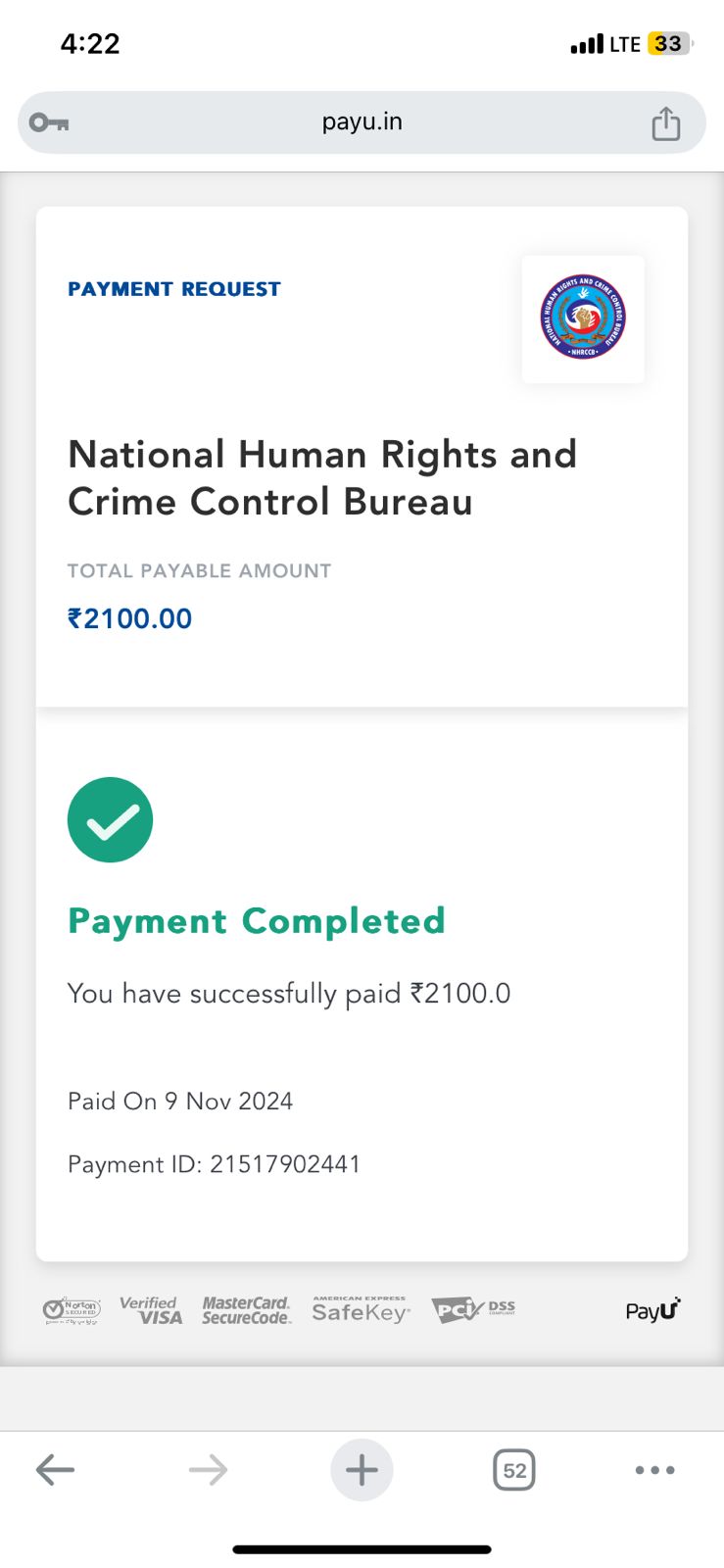Tap the share icon in address bar

click(x=665, y=123)
